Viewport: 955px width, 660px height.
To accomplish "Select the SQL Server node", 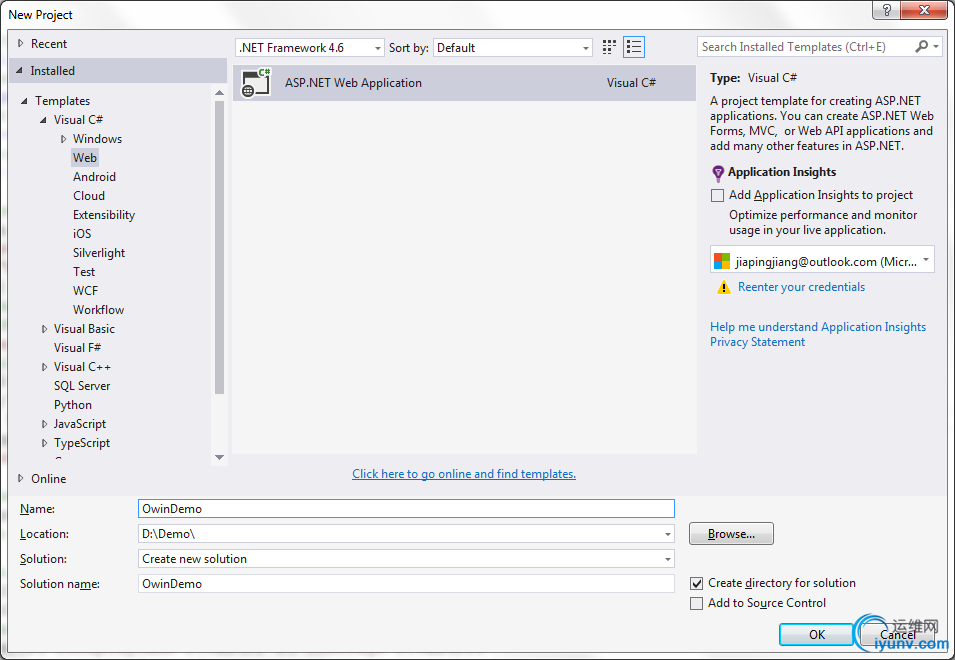I will coord(82,386).
